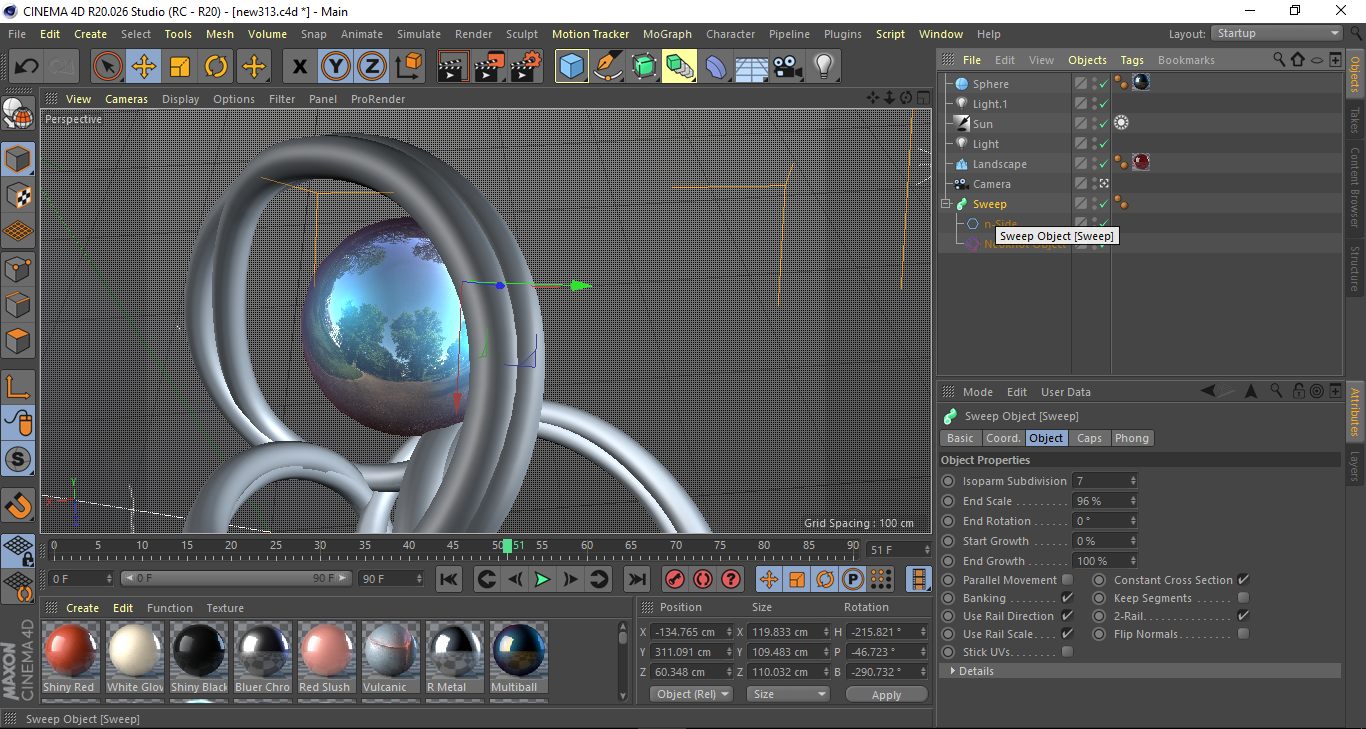Toggle Y axis lock
The image size is (1366, 729).
tap(335, 67)
